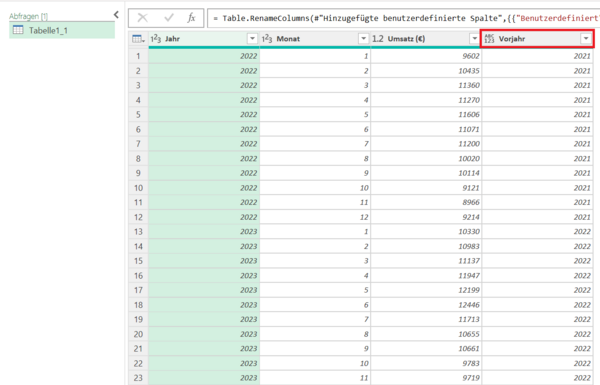Select row number 13
This screenshot has height=385, width=600.
(x=138, y=232)
